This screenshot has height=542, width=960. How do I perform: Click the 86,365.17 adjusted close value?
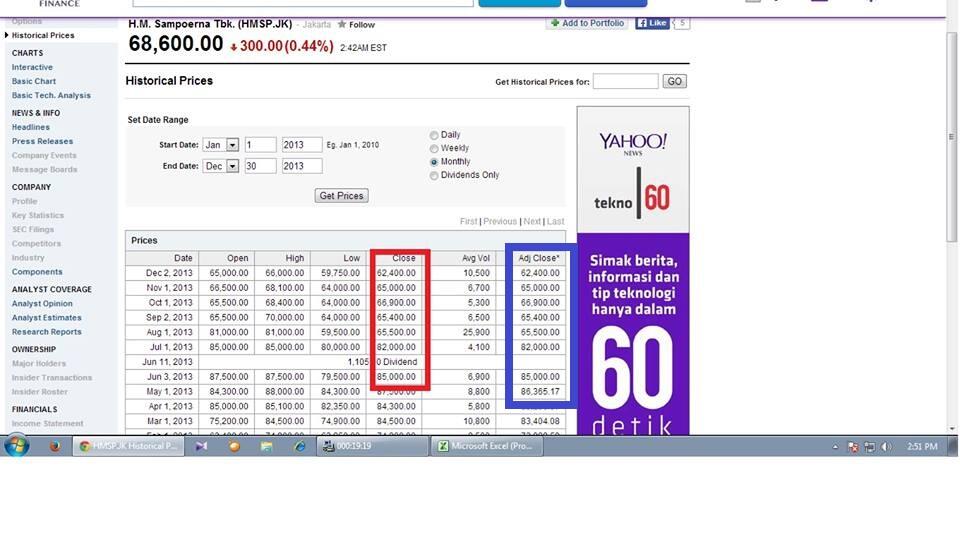click(x=540, y=391)
